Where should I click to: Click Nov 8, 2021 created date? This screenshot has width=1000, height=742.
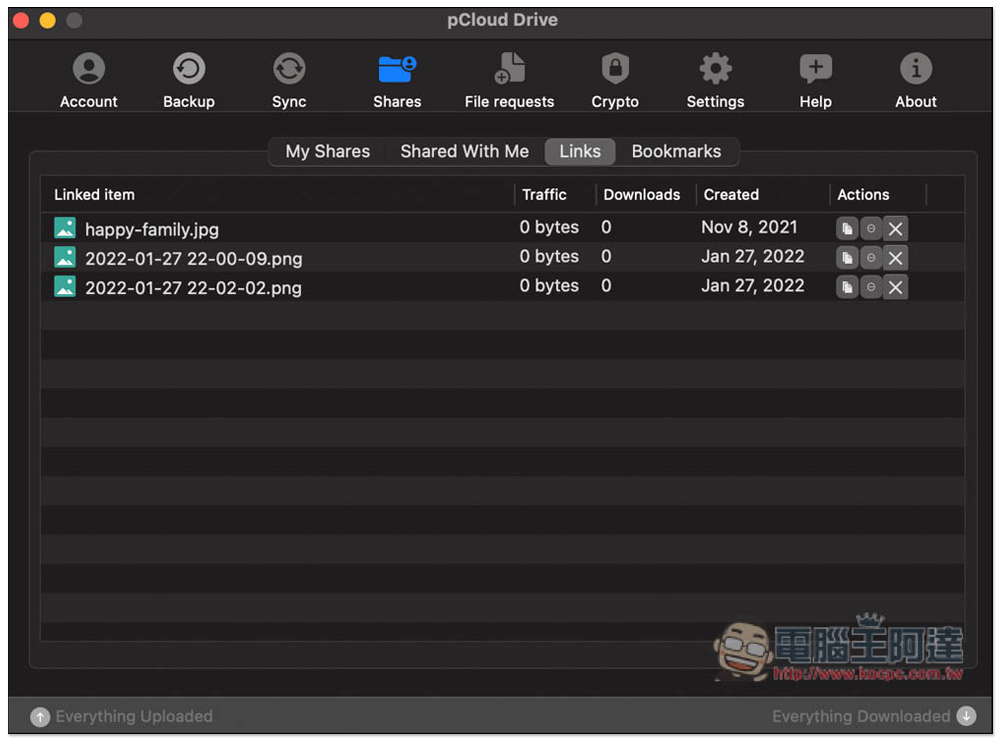(749, 227)
